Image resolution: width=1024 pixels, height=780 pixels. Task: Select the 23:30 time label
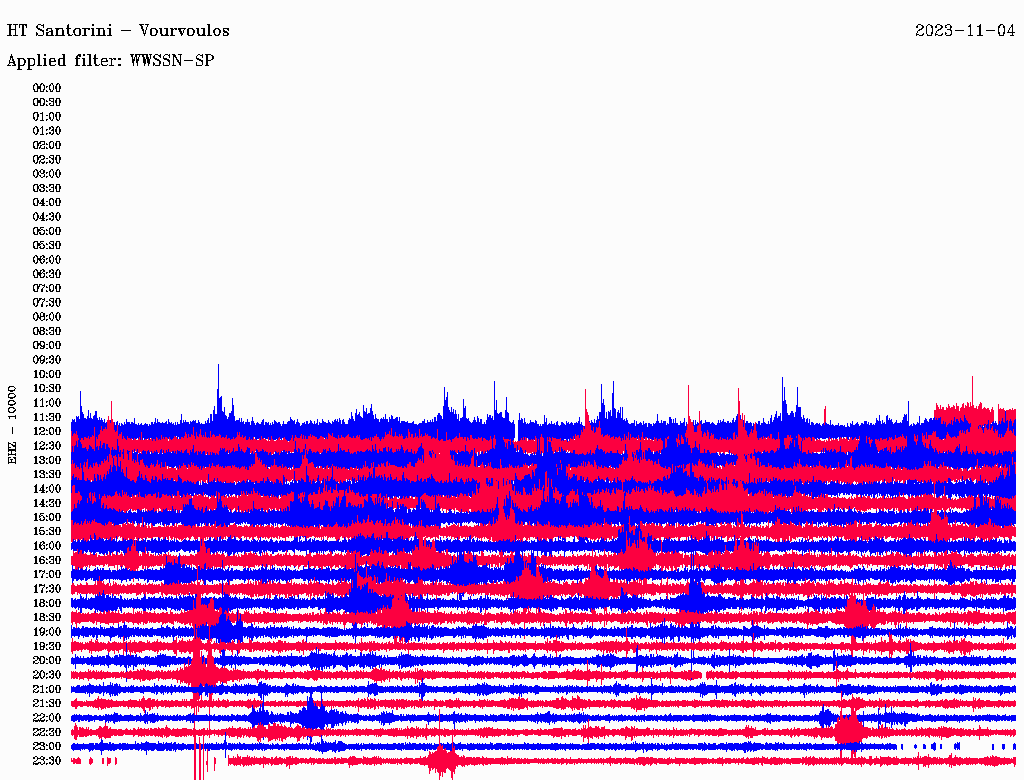(x=47, y=761)
